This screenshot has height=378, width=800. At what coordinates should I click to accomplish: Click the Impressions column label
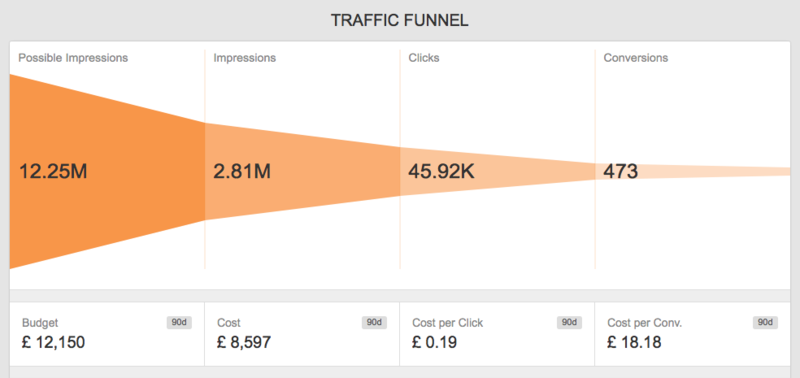(x=244, y=58)
